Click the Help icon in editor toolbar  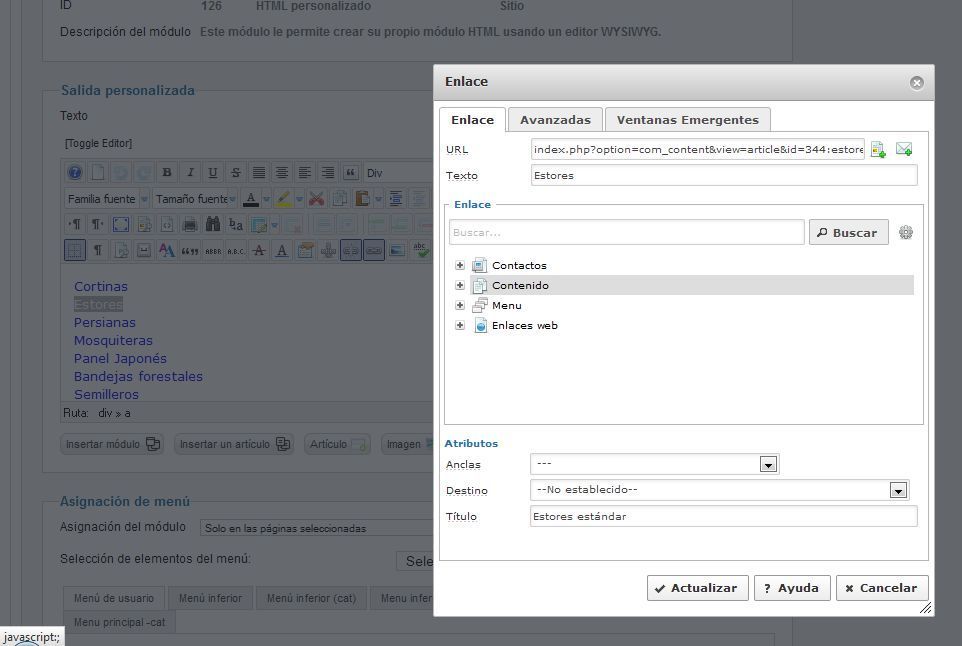[x=75, y=172]
